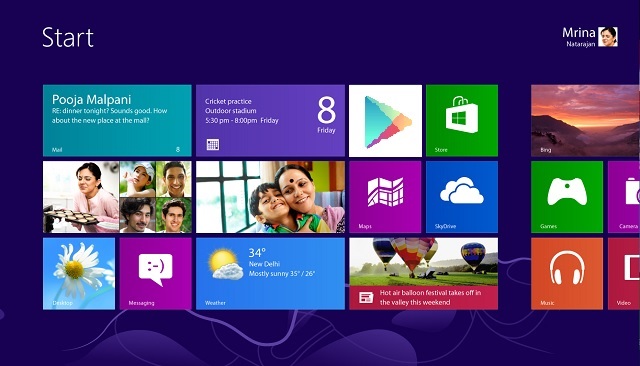Open the Maps tile

pos(385,197)
